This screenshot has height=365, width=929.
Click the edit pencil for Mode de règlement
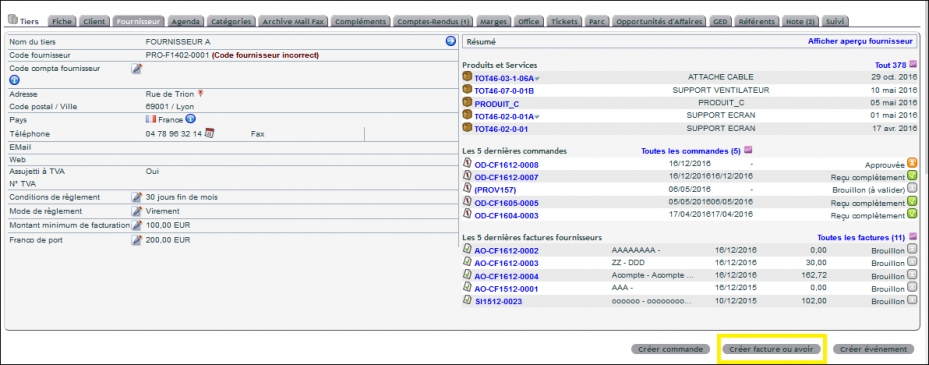click(136, 211)
